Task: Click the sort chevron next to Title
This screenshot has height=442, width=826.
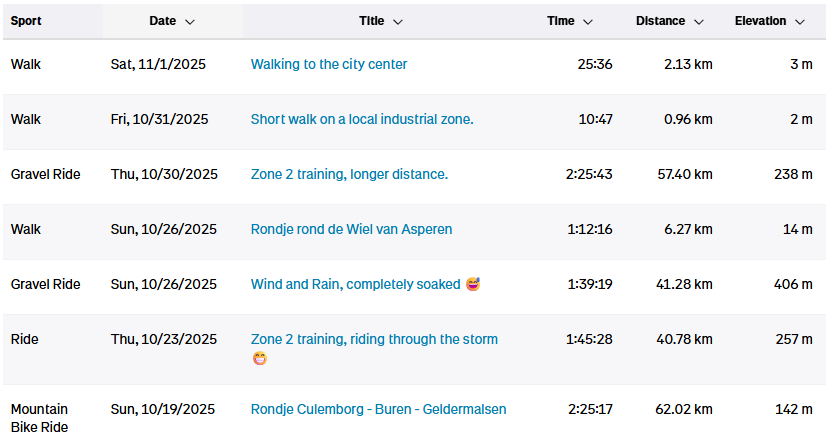Action: [398, 21]
